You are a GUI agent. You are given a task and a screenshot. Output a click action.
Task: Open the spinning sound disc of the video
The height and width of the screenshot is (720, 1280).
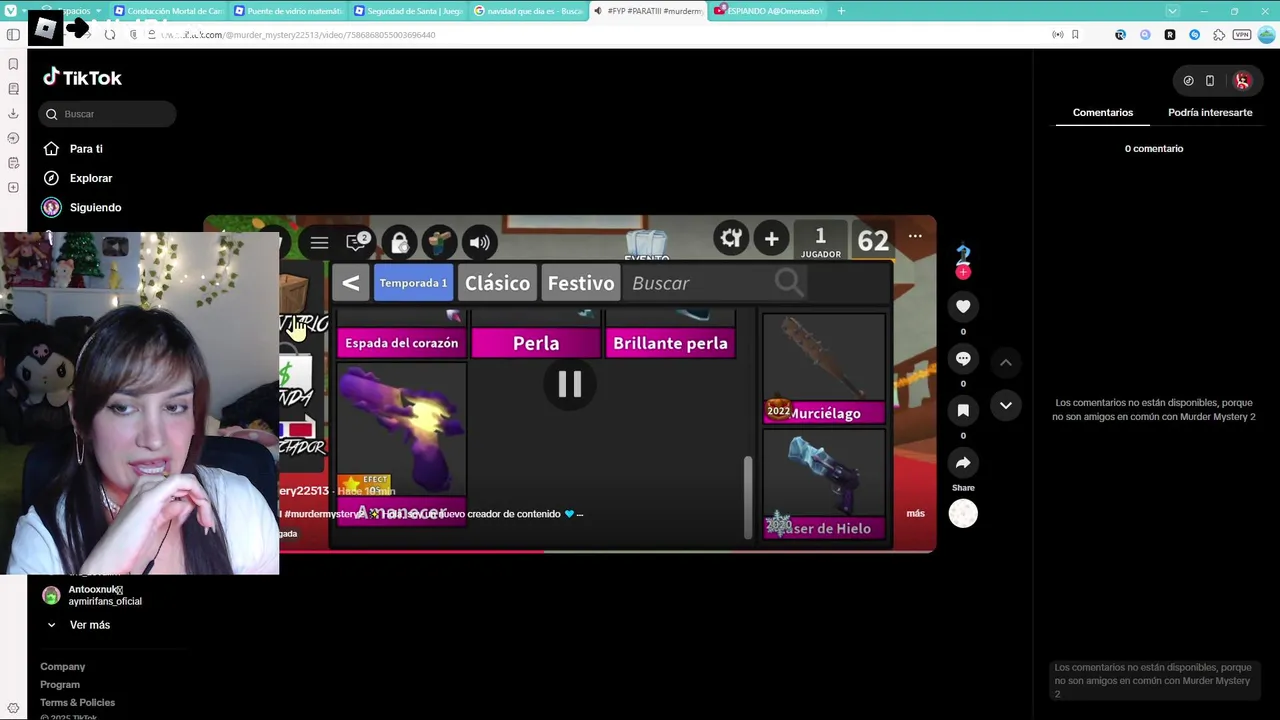(963, 514)
